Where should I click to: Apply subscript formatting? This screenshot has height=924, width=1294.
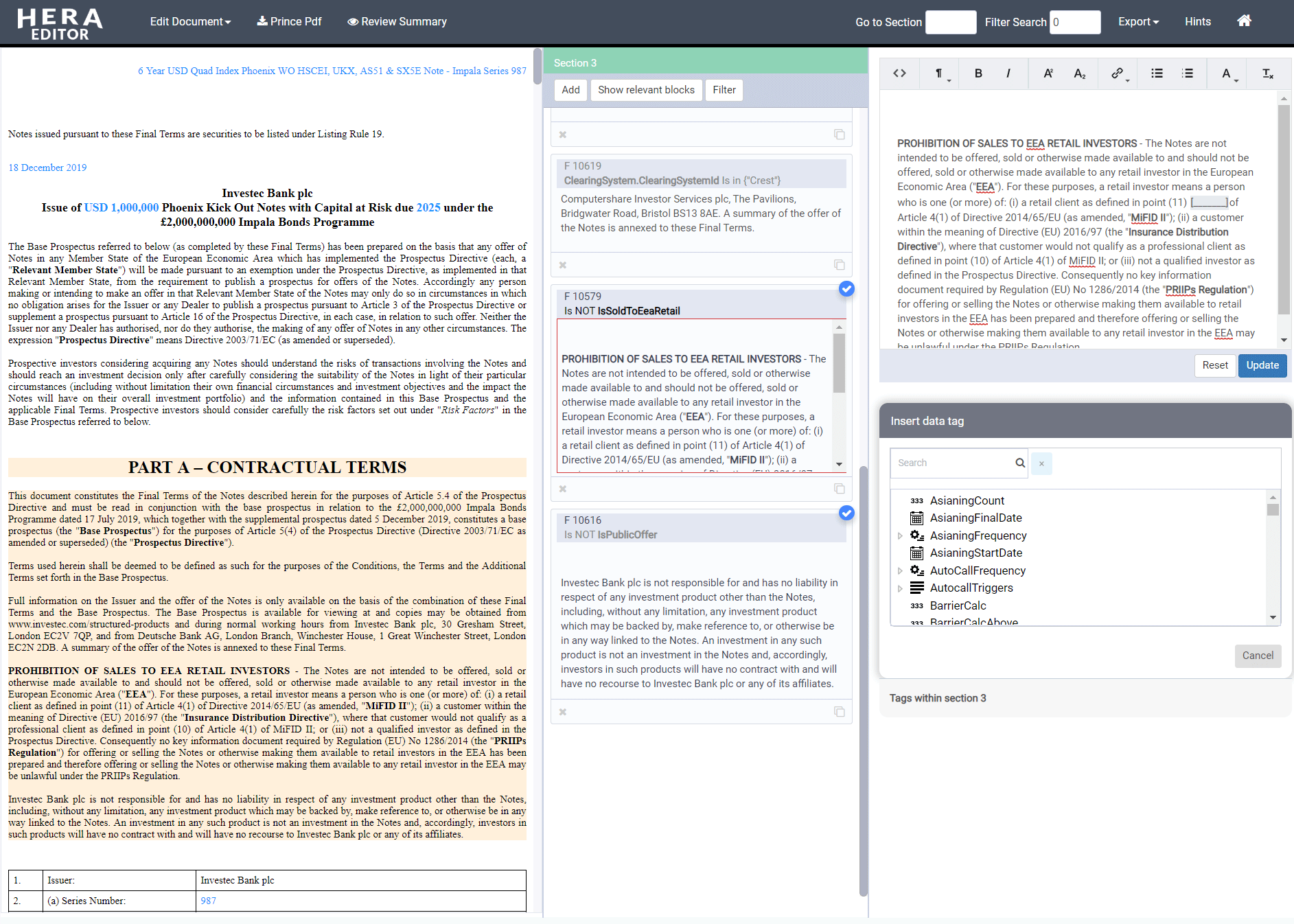[1079, 73]
